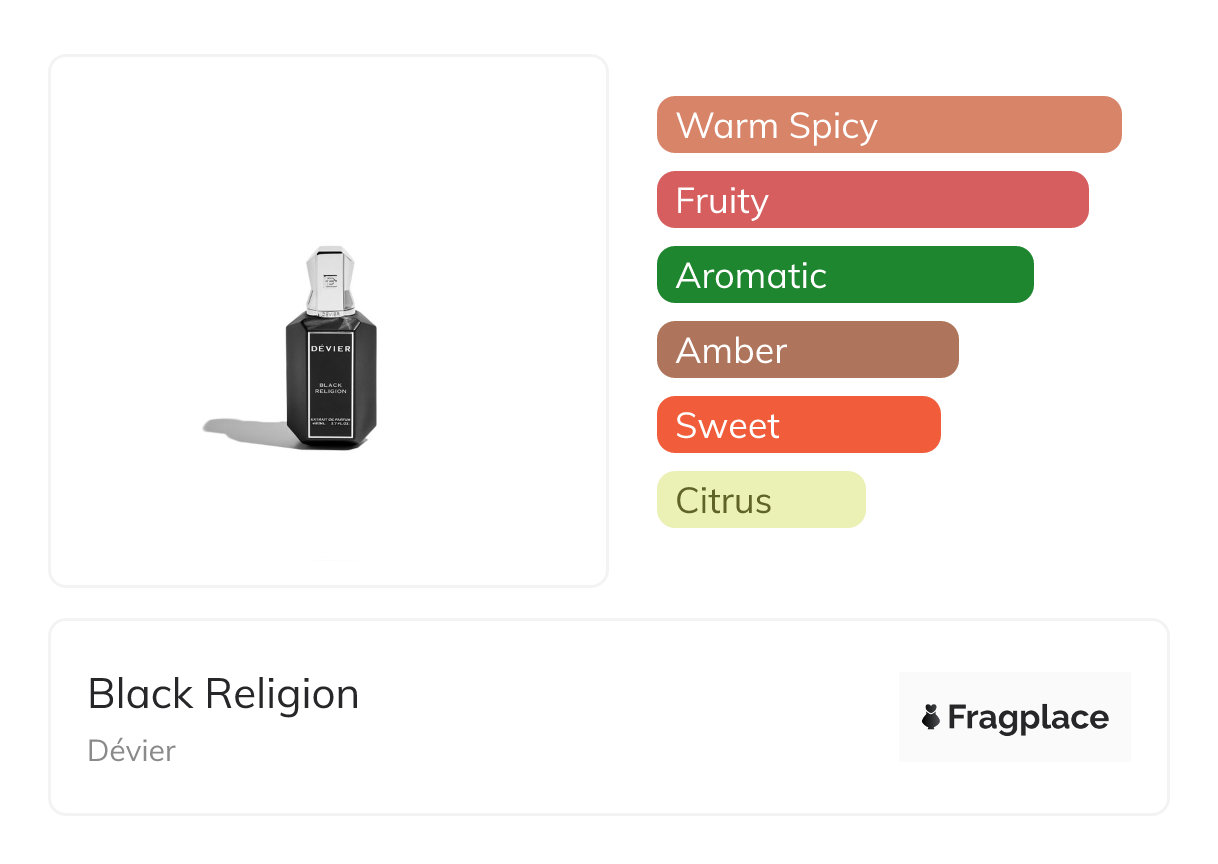Select the orange Sweet accord bar

pyautogui.click(x=798, y=425)
